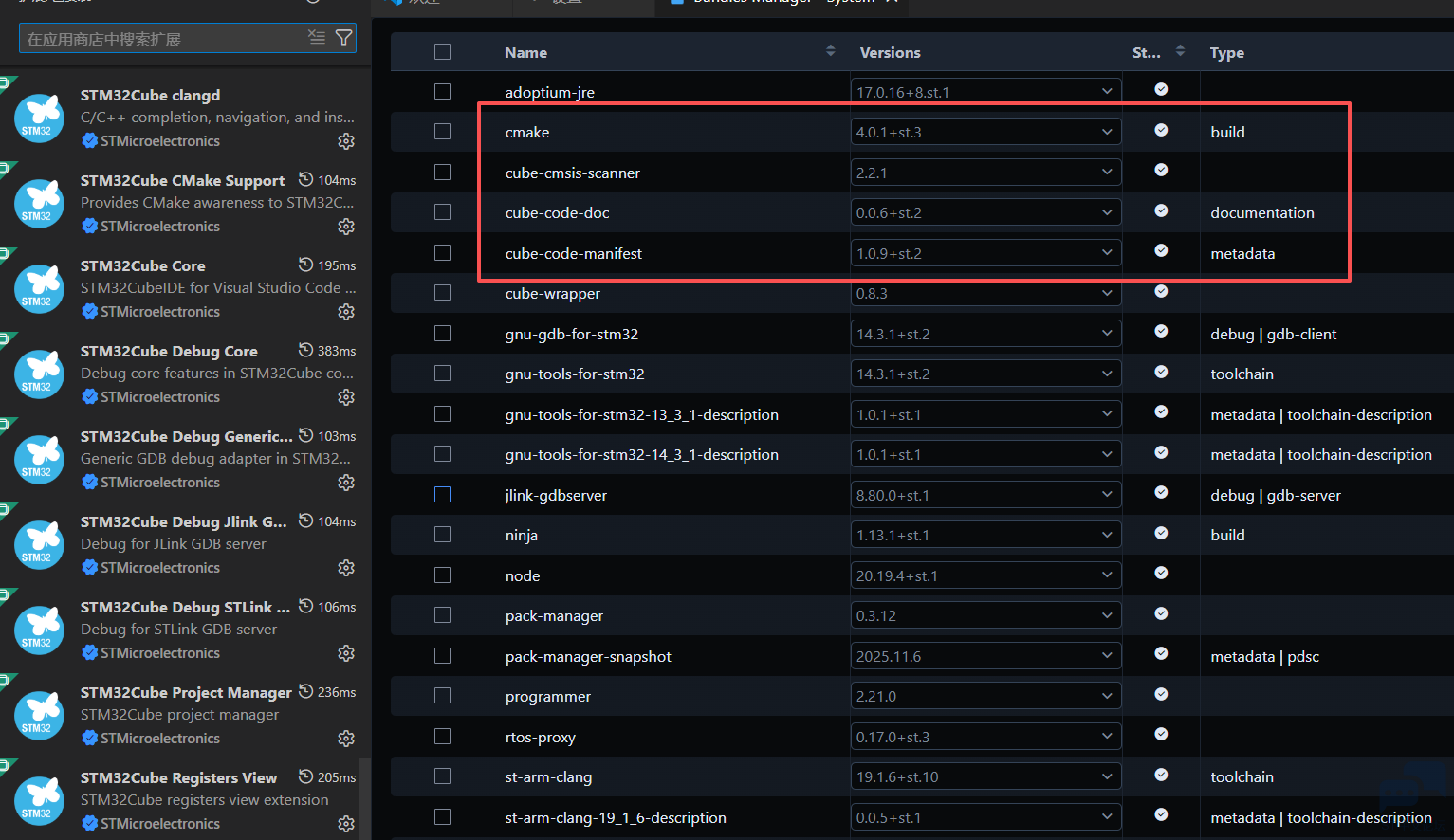The image size is (1454, 840).
Task: Open the gnu-tools-for-stm32 version dropdown
Action: pos(985,374)
